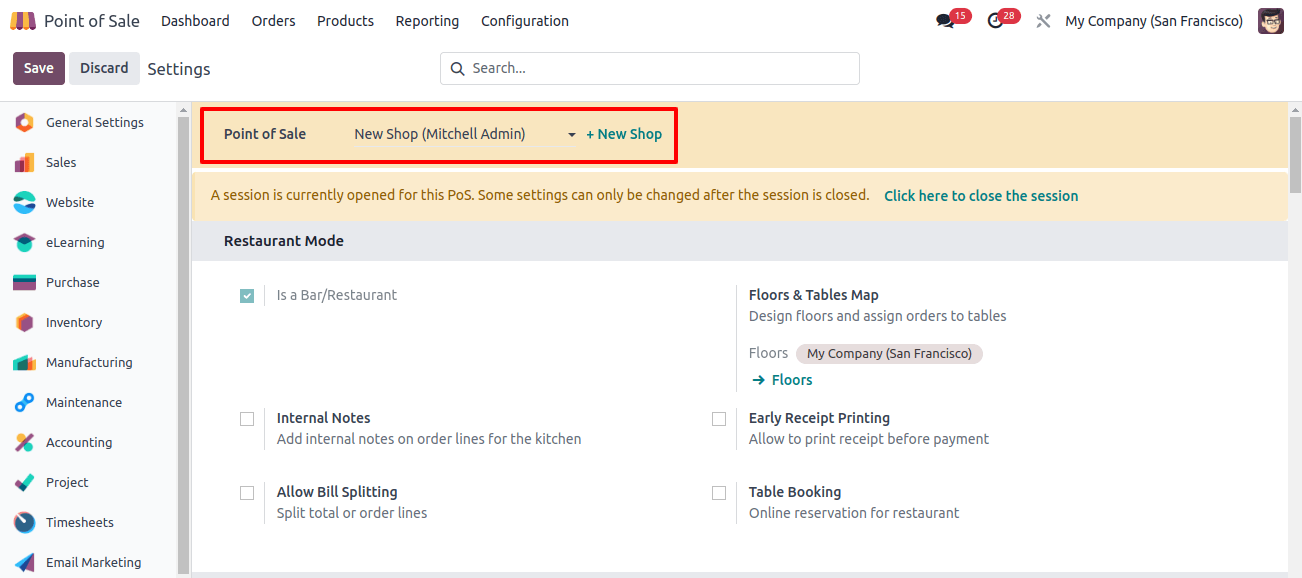Click the My Company (San Francisco) floor tag
Viewport: 1302px width, 578px height.
tap(889, 353)
